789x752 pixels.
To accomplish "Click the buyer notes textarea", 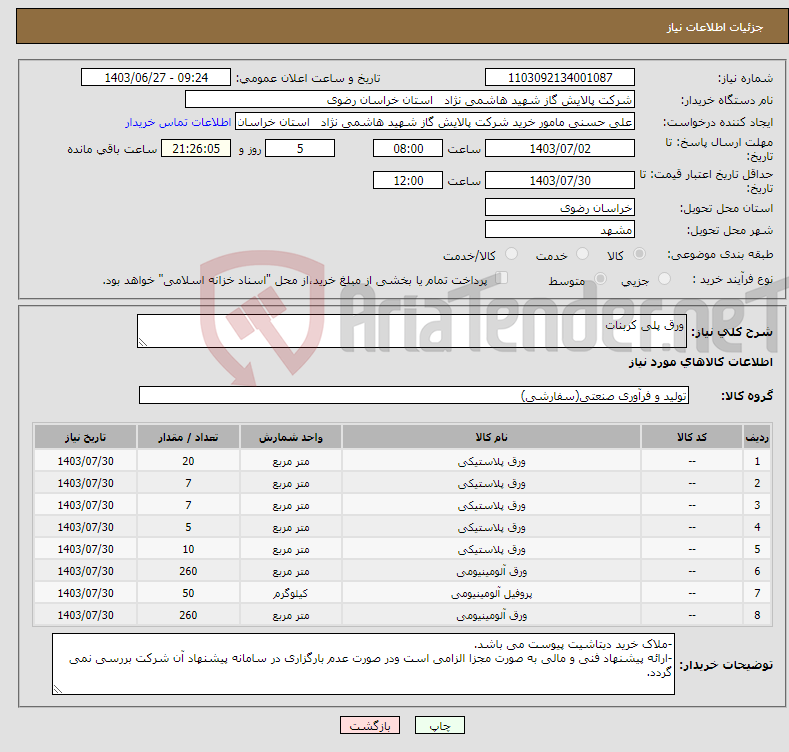I will pos(363,664).
